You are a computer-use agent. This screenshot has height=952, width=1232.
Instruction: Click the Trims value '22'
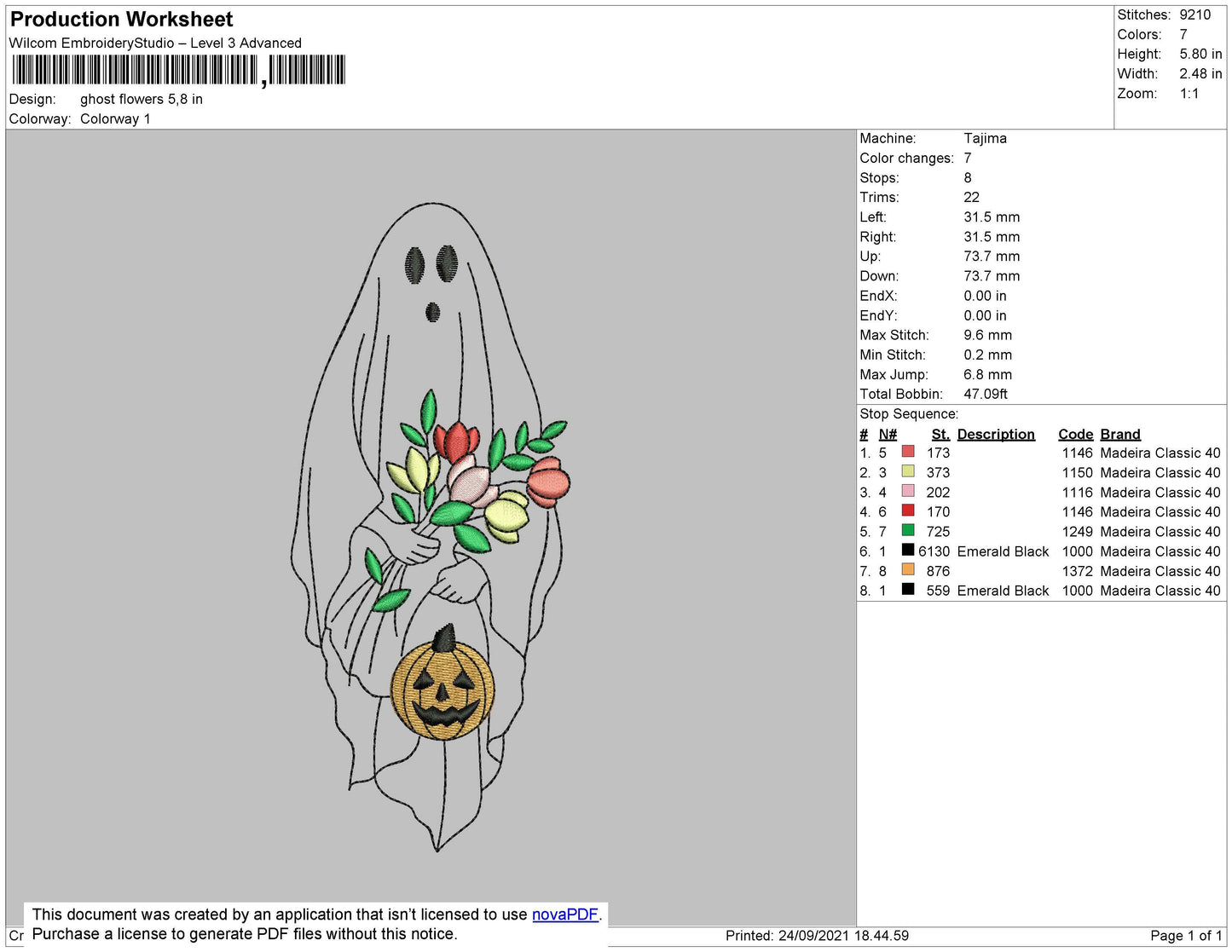971,197
